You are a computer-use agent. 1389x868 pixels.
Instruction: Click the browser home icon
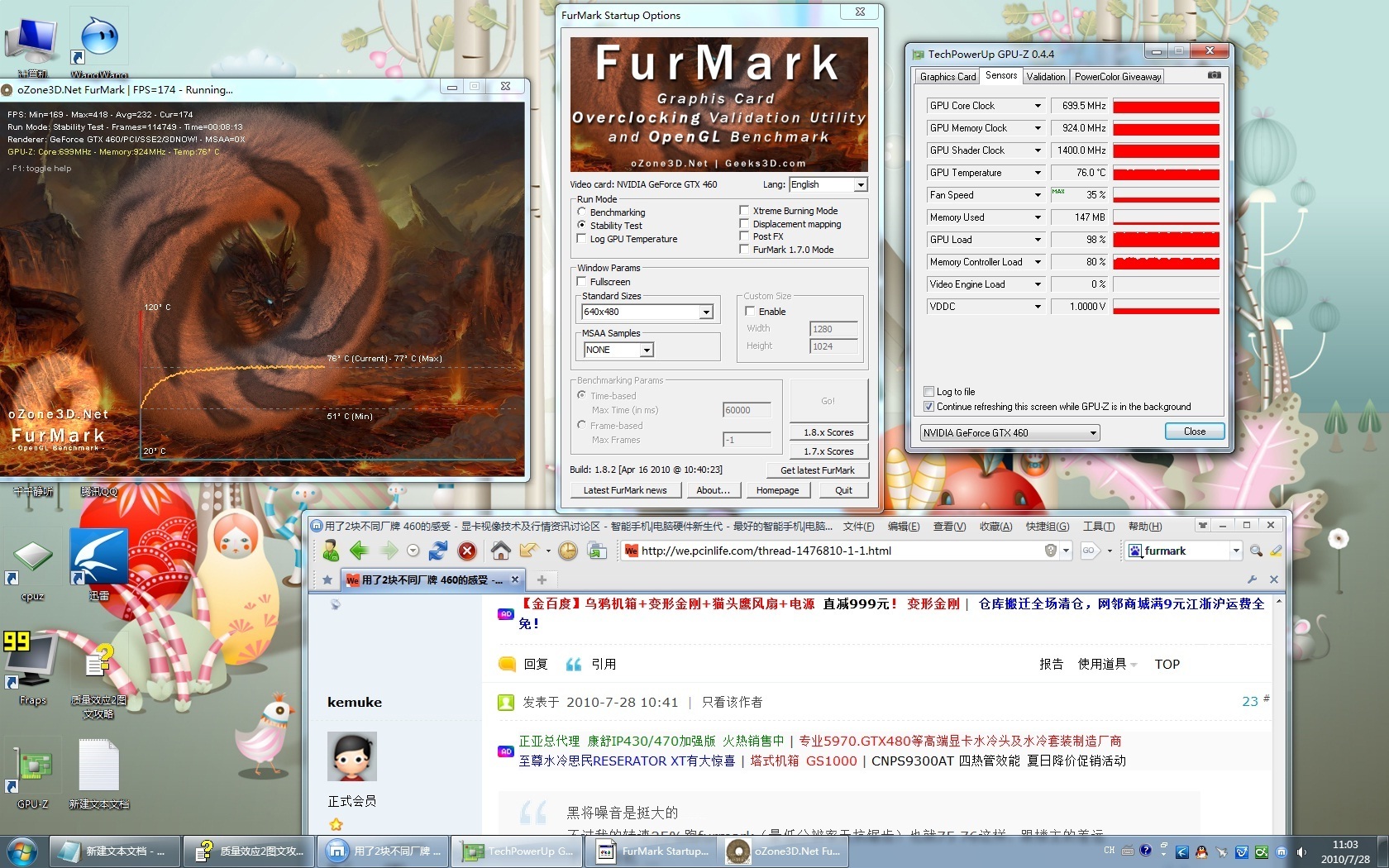[500, 551]
